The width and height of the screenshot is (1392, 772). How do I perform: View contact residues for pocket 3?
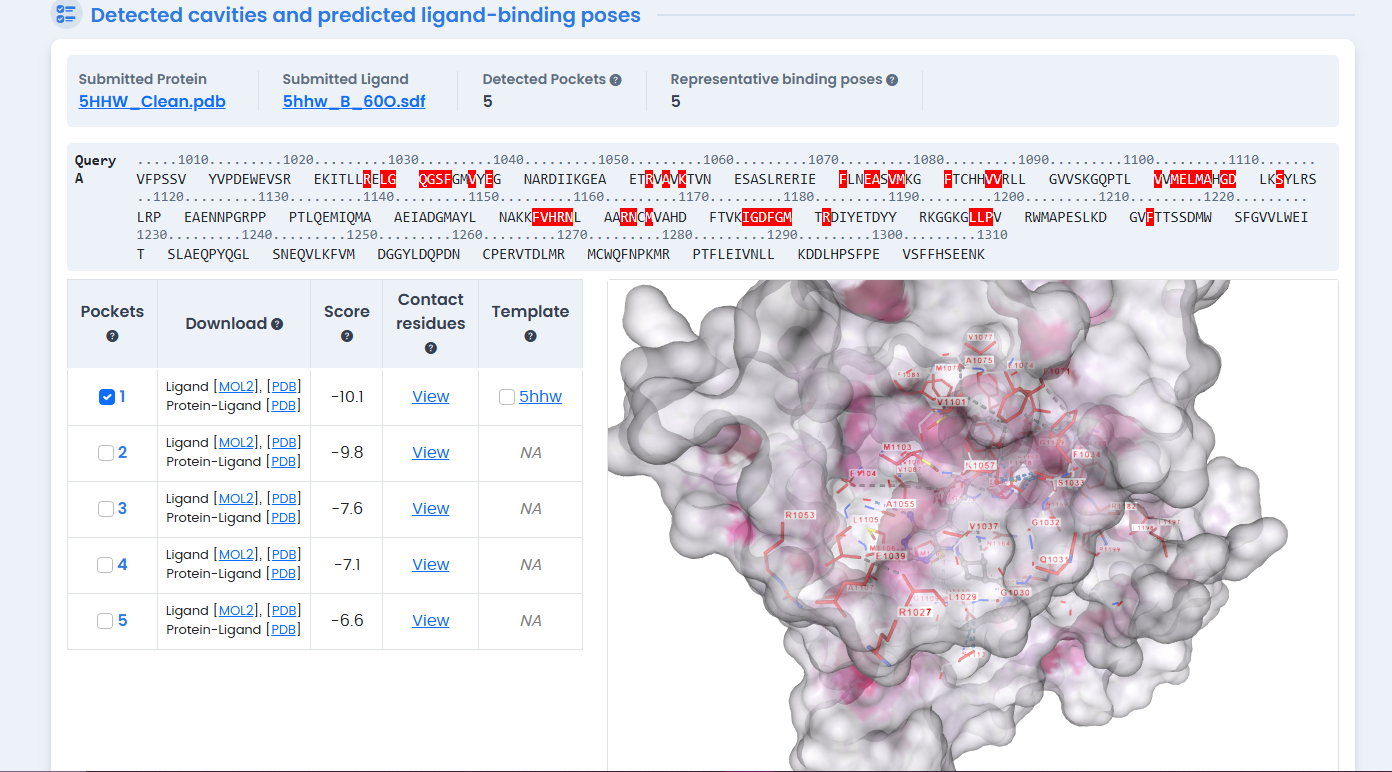point(431,509)
